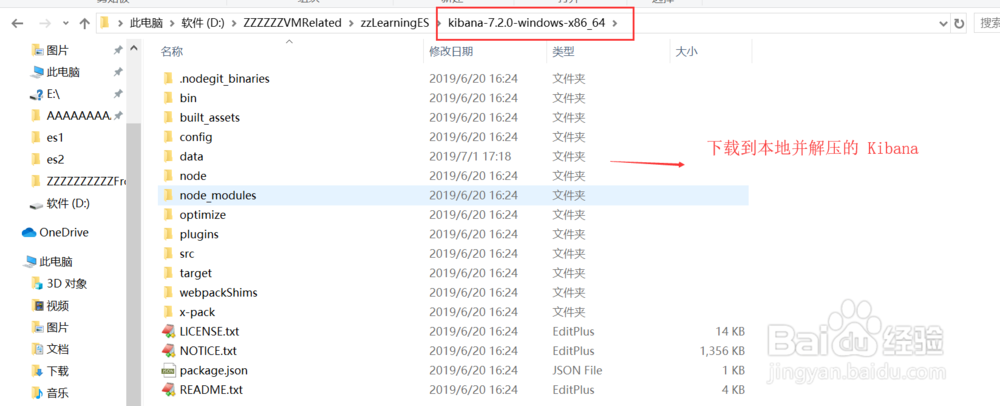Click the zzLearningES breadcrumb segment

pyautogui.click(x=395, y=24)
